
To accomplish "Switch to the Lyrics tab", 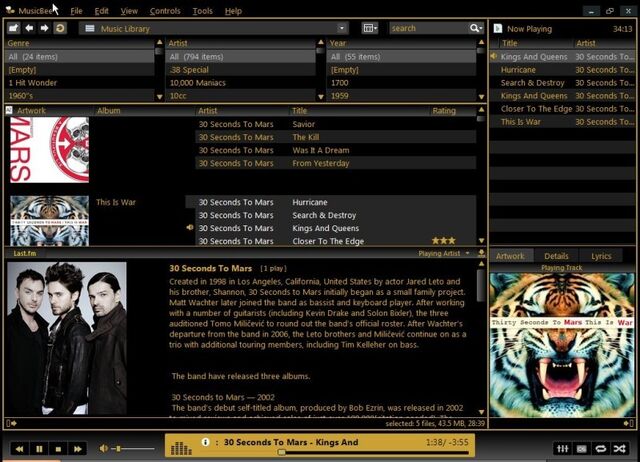I will click(x=601, y=256).
